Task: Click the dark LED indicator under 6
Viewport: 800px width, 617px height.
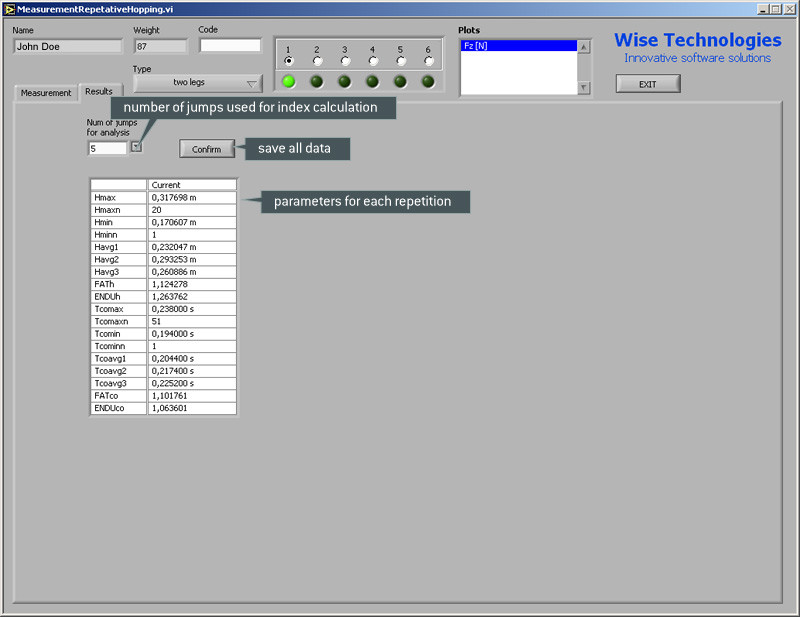Action: 429,81
